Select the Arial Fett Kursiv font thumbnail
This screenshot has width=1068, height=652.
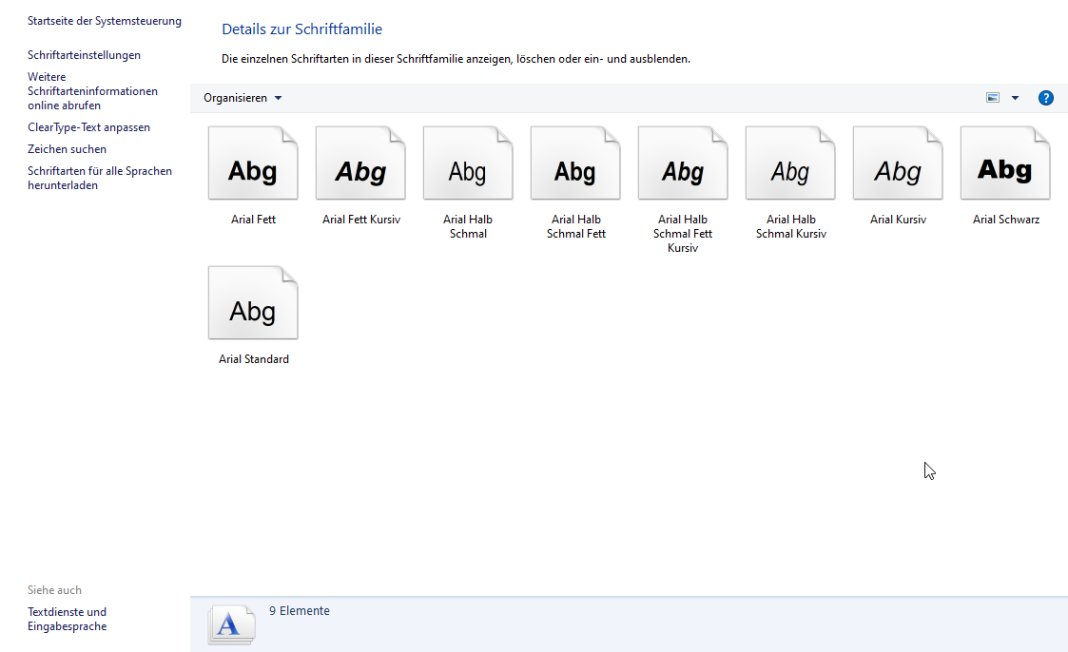(360, 162)
